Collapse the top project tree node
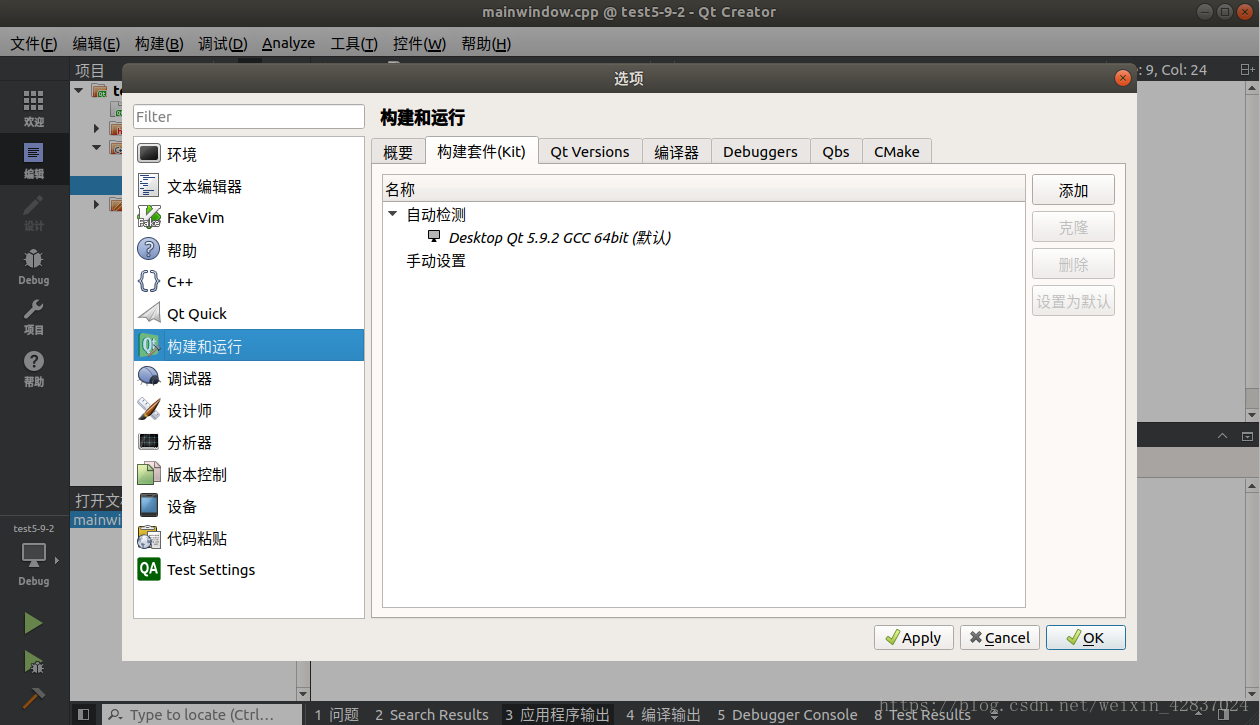This screenshot has width=1260, height=725. point(79,90)
